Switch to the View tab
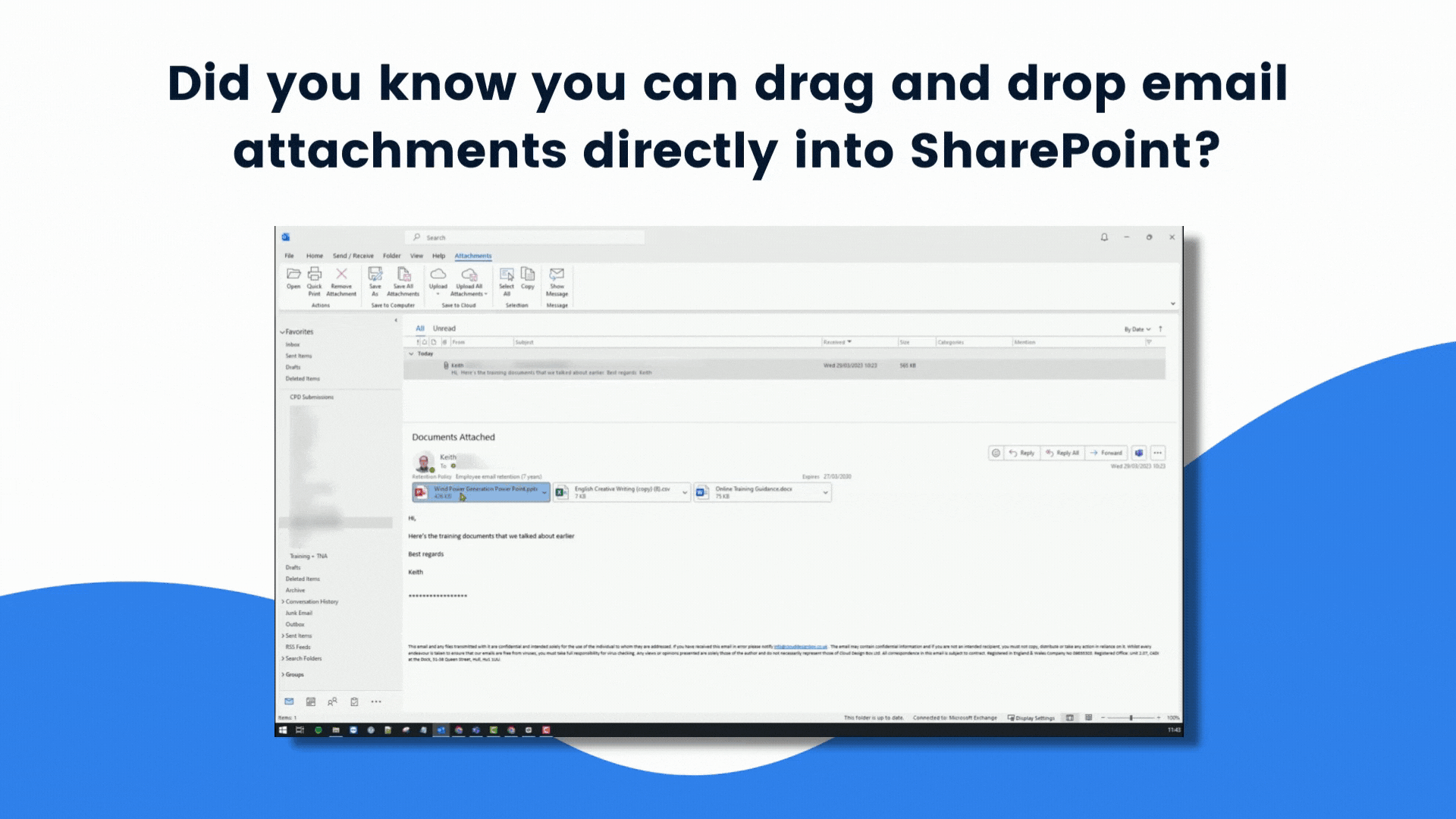Image resolution: width=1456 pixels, height=819 pixels. [x=417, y=256]
